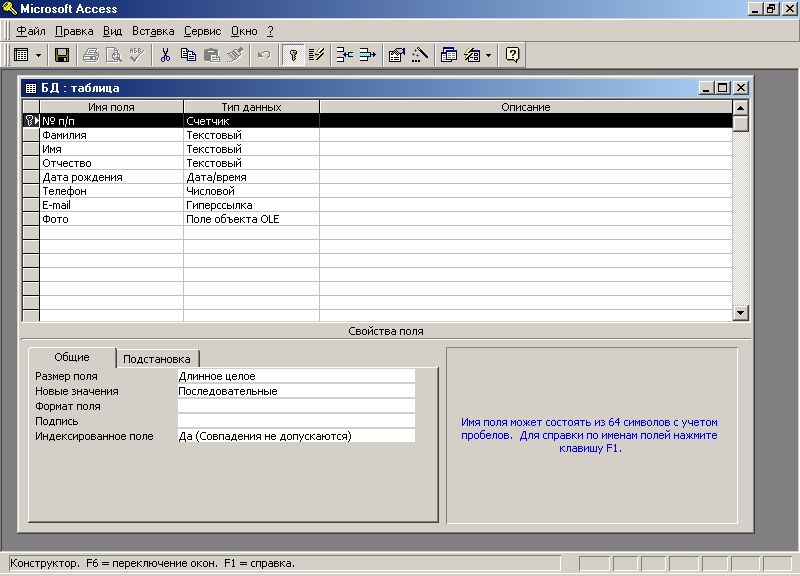Click the Copy toolbar icon
This screenshot has width=800, height=576.
tap(188, 55)
